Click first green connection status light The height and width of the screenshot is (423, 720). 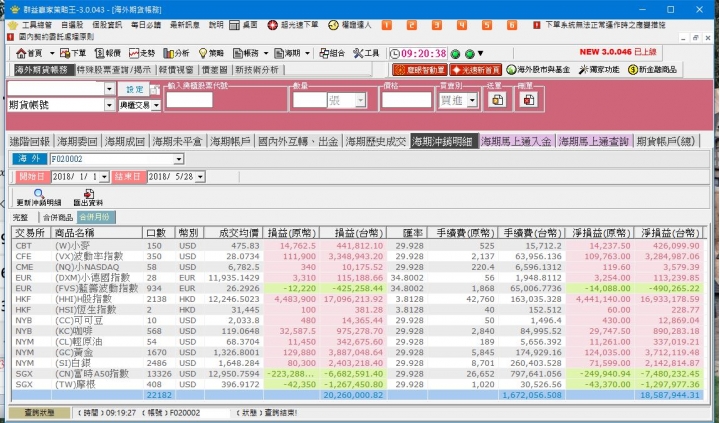tap(456, 54)
